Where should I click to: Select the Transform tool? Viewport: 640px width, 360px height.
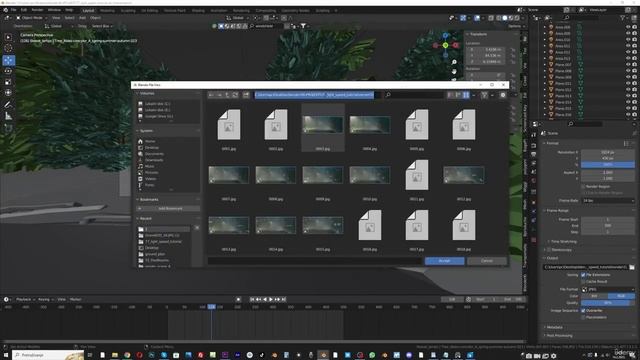(8, 93)
